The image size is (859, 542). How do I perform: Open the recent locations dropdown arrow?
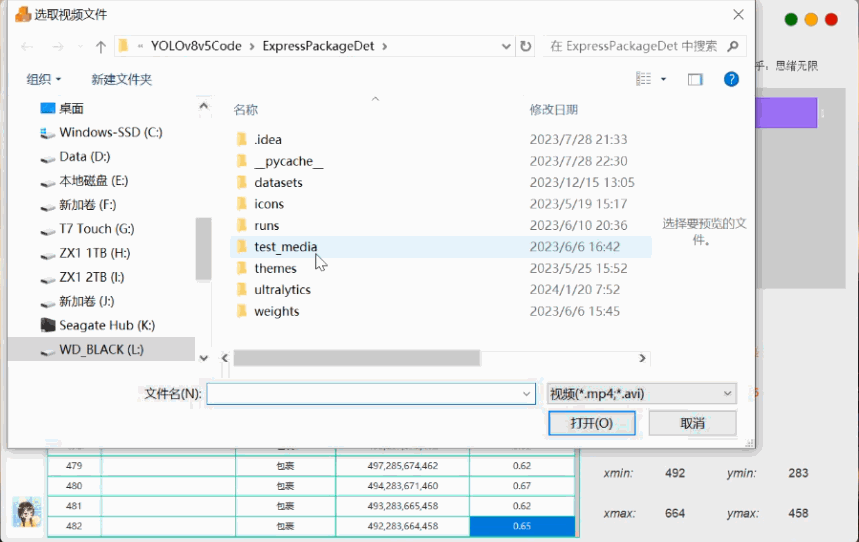[x=80, y=47]
